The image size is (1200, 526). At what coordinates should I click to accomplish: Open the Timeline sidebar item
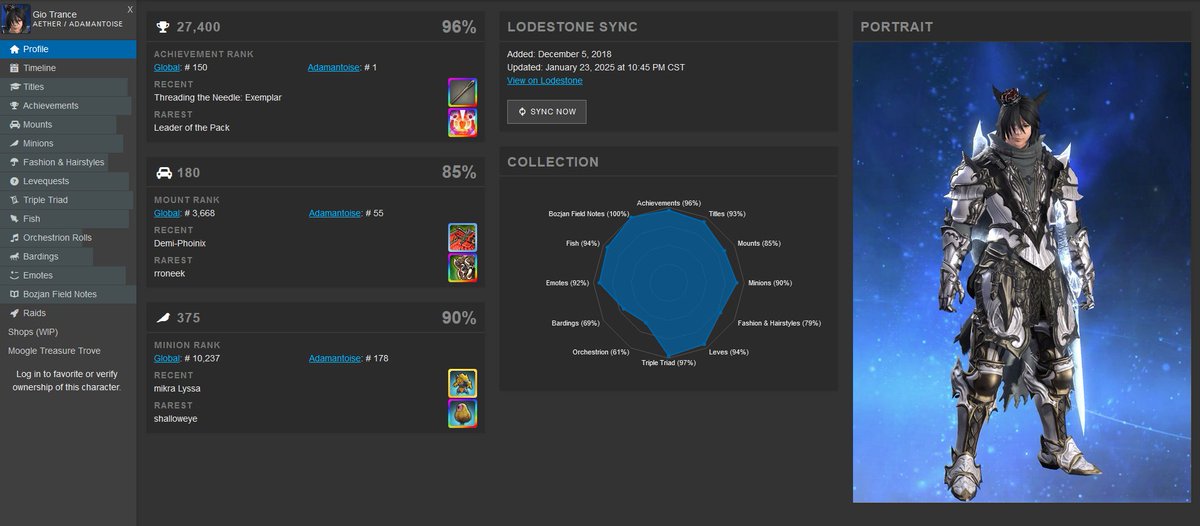[x=68, y=68]
